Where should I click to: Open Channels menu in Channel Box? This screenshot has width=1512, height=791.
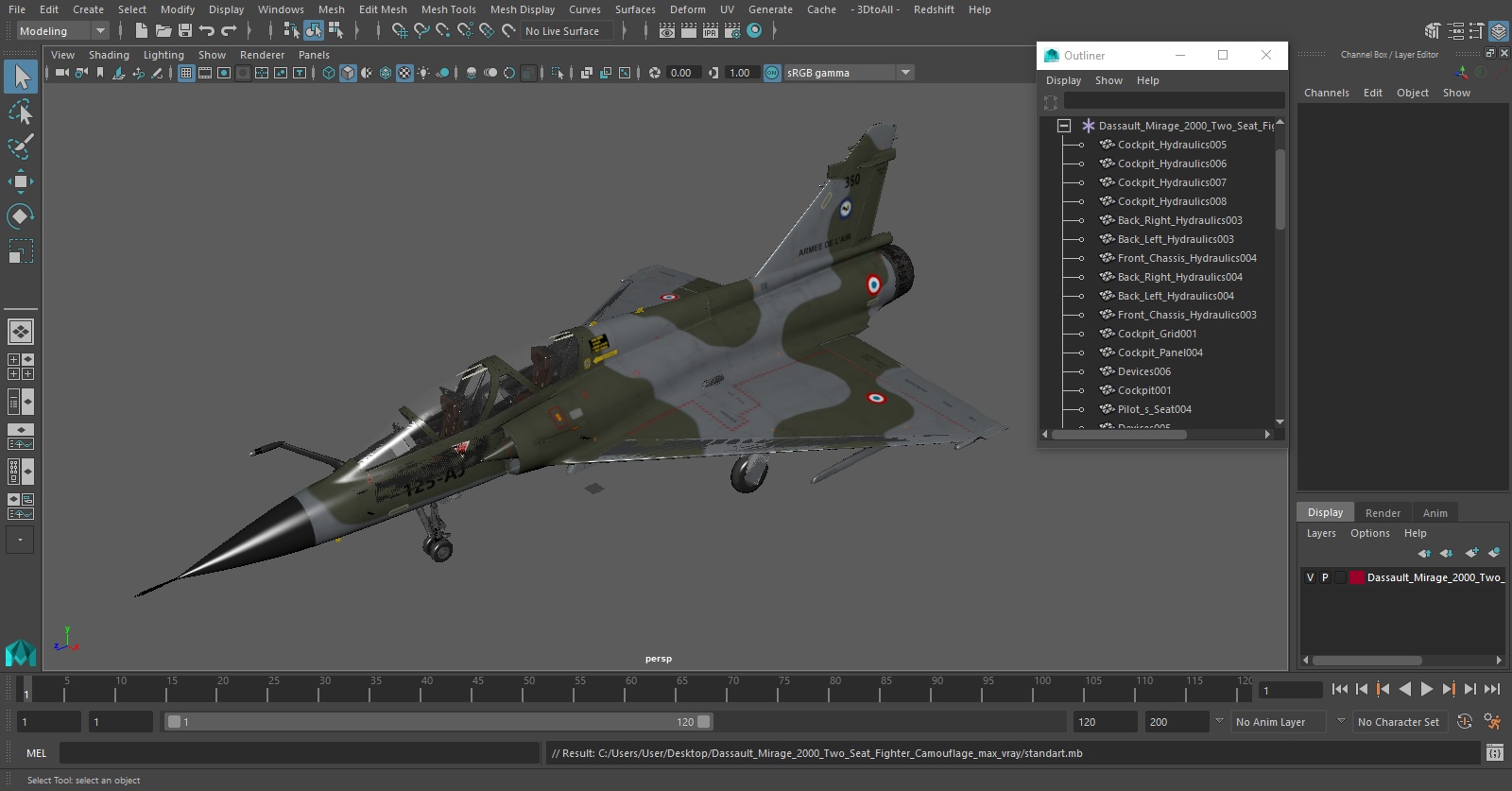pyautogui.click(x=1326, y=93)
